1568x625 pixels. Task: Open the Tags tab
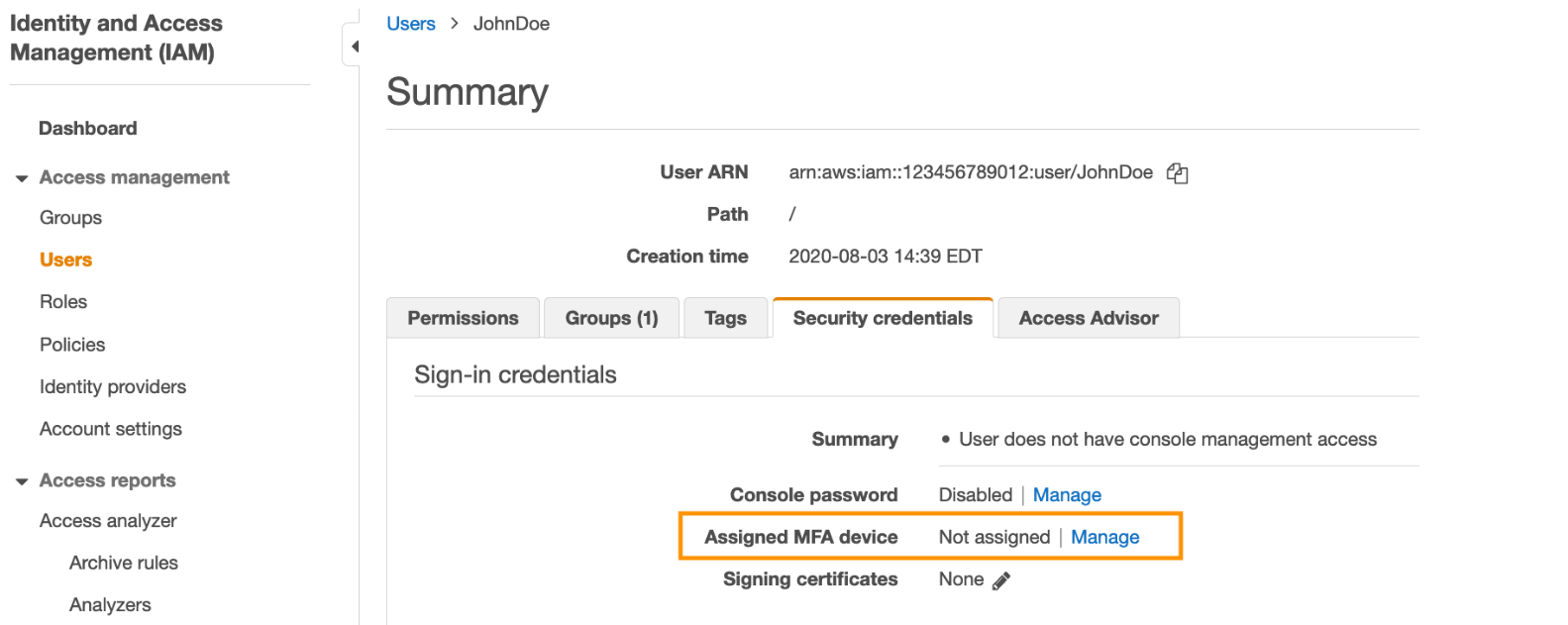[x=725, y=318]
